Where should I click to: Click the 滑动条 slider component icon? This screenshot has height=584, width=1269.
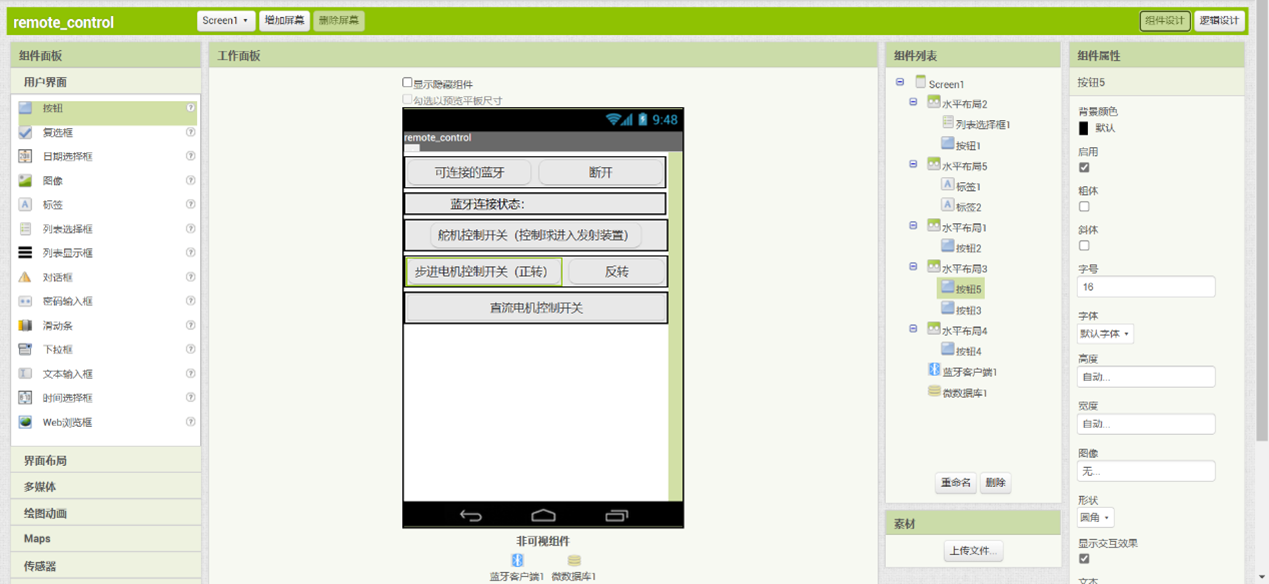pyautogui.click(x=25, y=326)
